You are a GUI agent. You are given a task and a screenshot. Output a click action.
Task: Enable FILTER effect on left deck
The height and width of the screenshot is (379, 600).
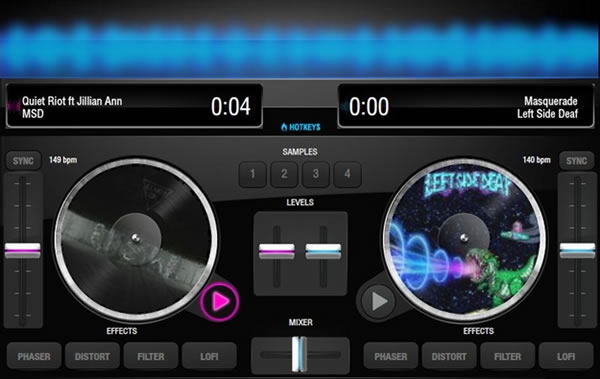click(x=151, y=356)
